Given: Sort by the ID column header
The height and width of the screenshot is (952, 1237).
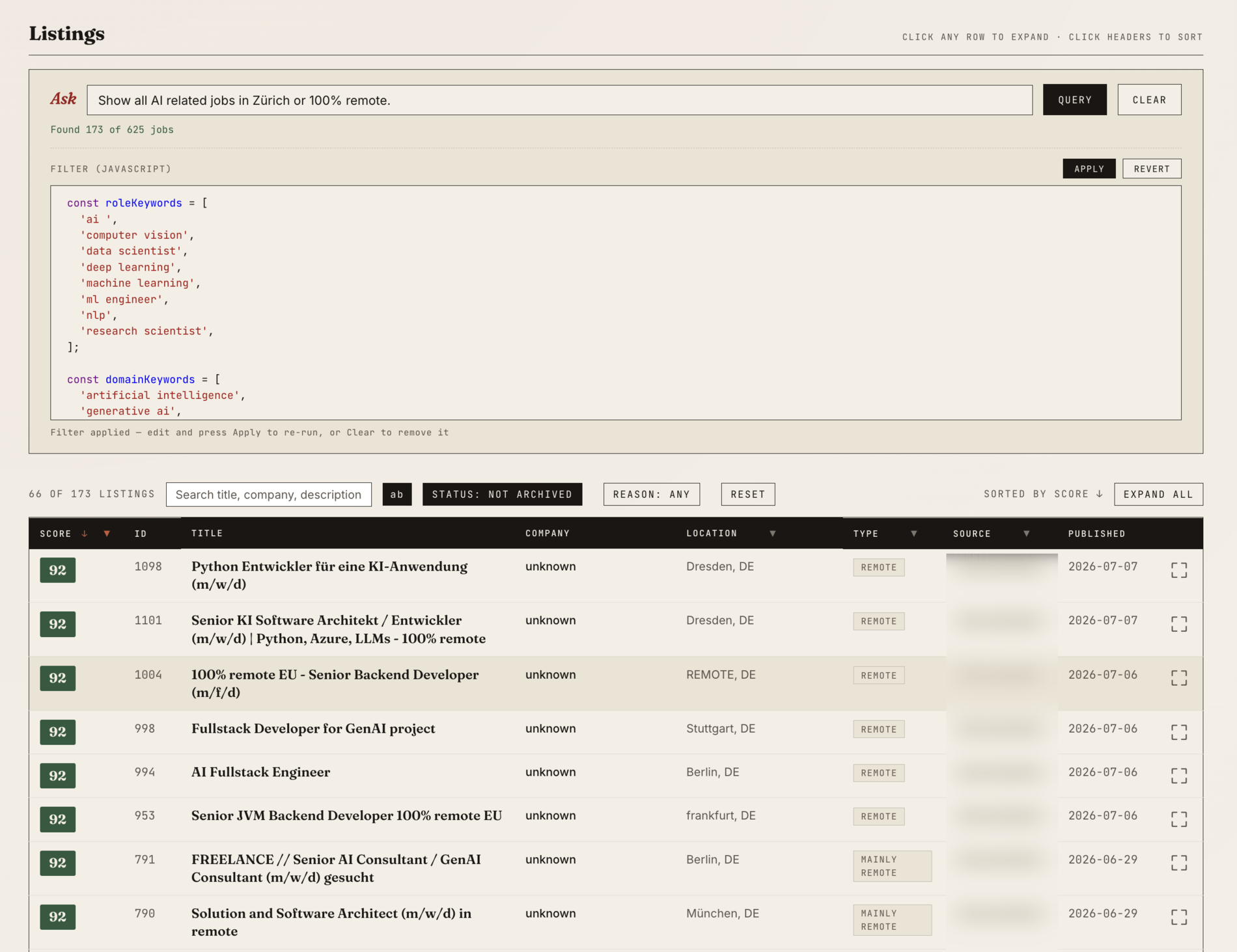Looking at the screenshot, I should [141, 534].
